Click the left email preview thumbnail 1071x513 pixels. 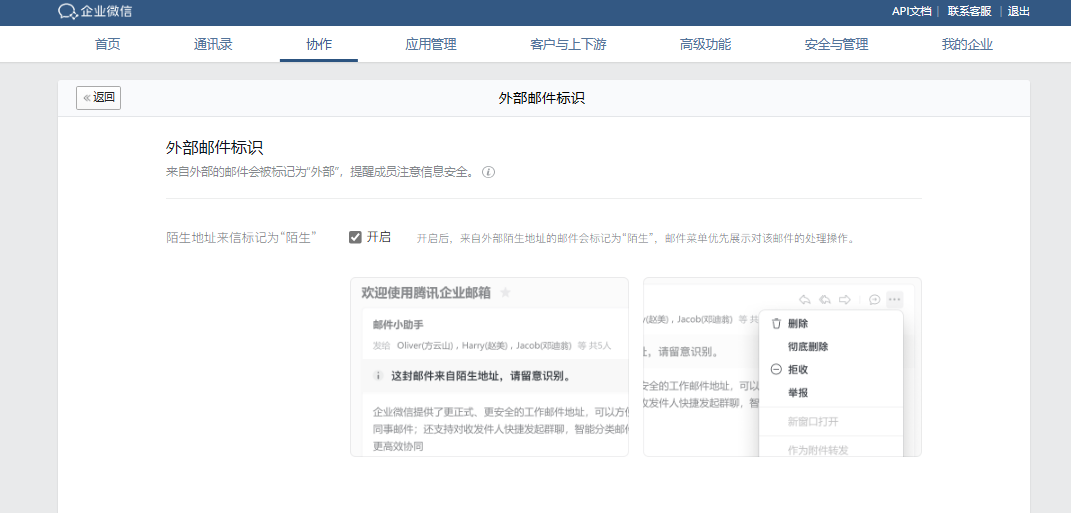click(x=489, y=367)
